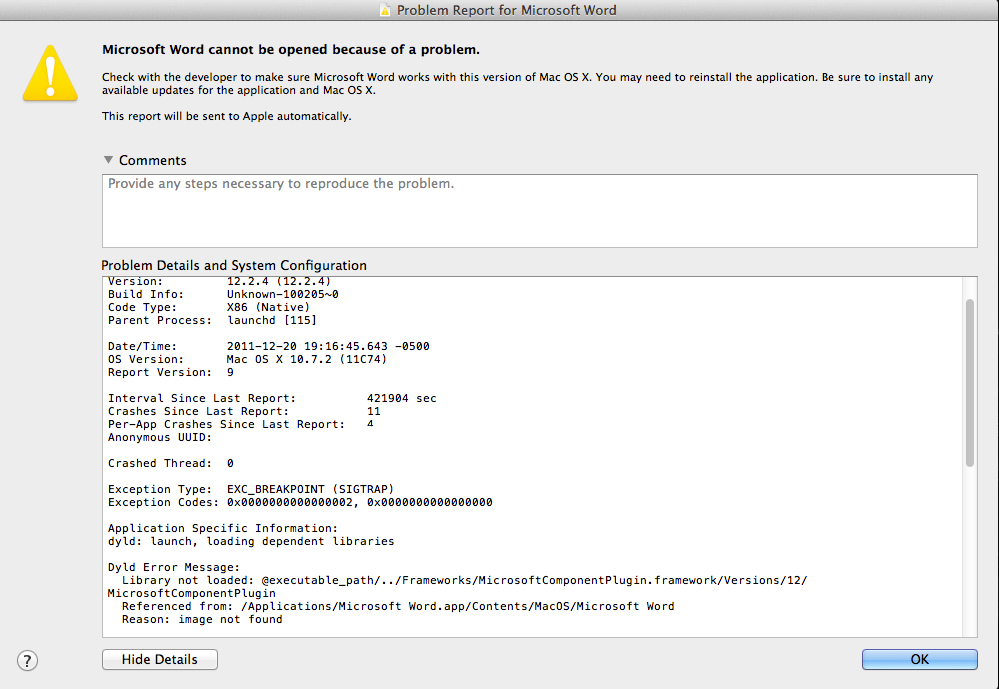
Task: Click 'Exception Type: EXC_BREAKPOINT (SIGTRAP)' line
Action: click(251, 490)
